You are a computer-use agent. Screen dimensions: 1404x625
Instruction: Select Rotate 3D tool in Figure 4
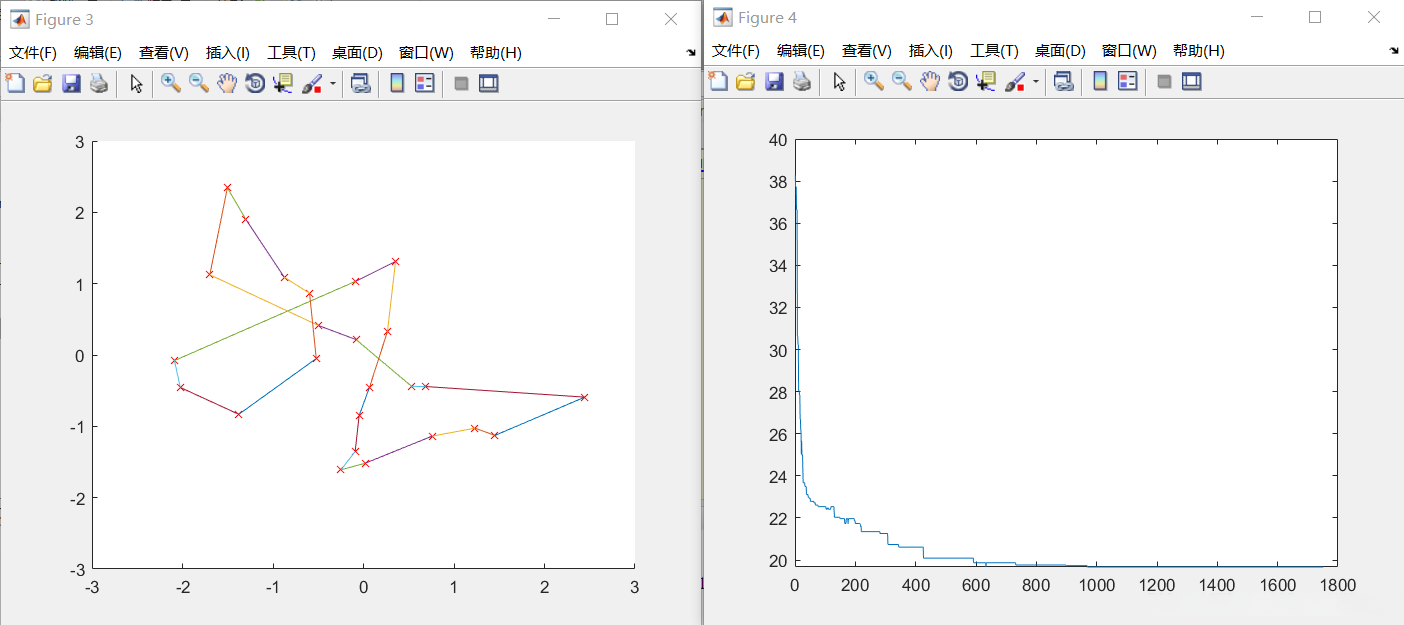point(958,83)
